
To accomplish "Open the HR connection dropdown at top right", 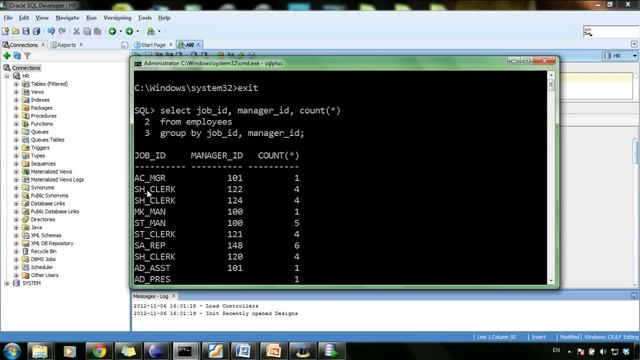I will click(634, 56).
